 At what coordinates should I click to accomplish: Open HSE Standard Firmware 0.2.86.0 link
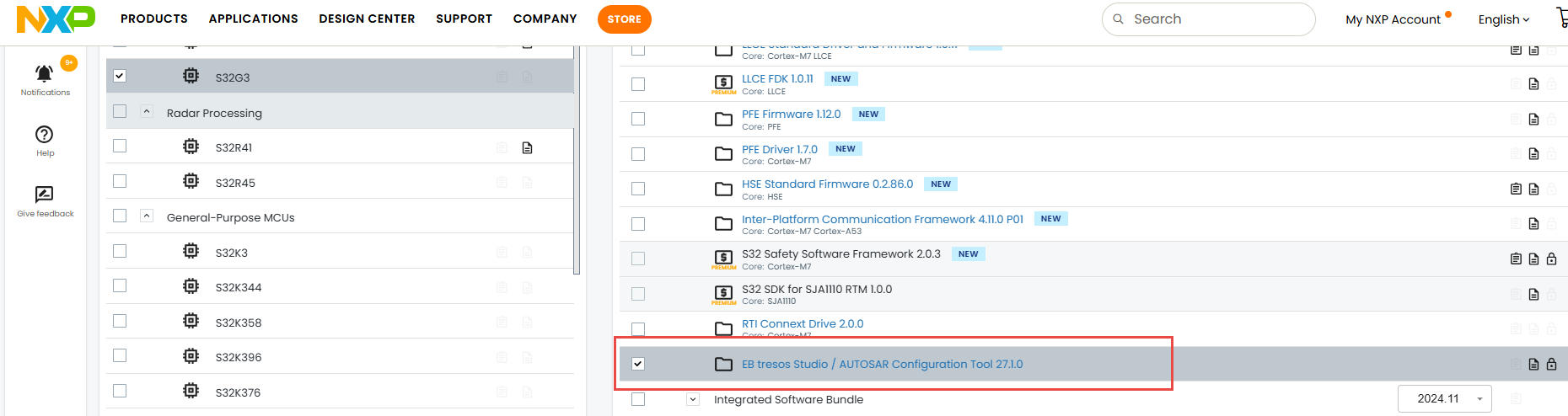(827, 184)
